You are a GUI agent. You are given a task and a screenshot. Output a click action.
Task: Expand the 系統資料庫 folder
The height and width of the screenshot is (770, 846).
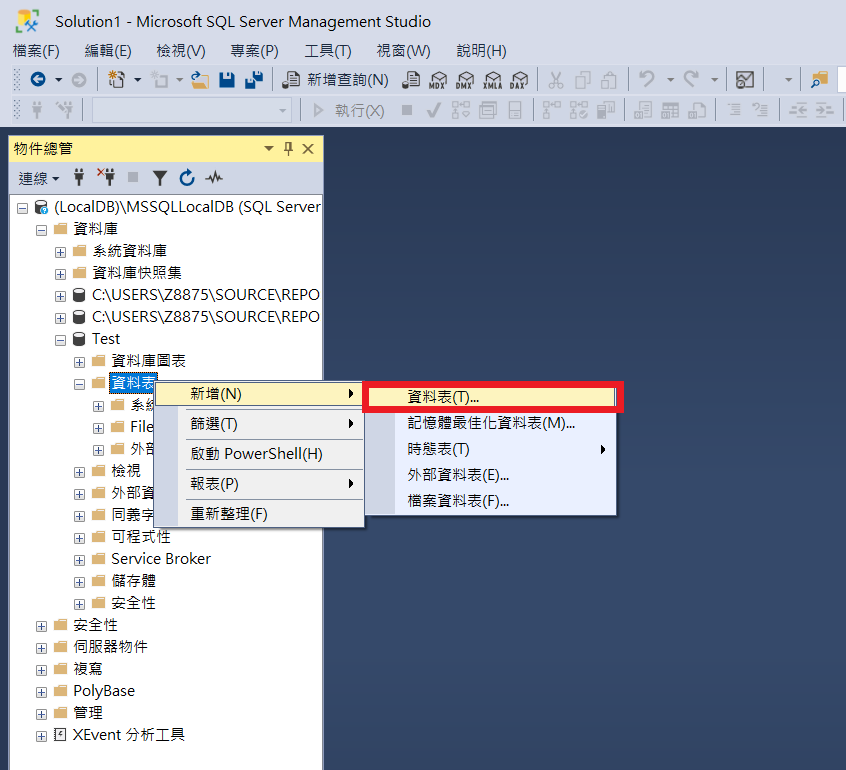(60, 252)
